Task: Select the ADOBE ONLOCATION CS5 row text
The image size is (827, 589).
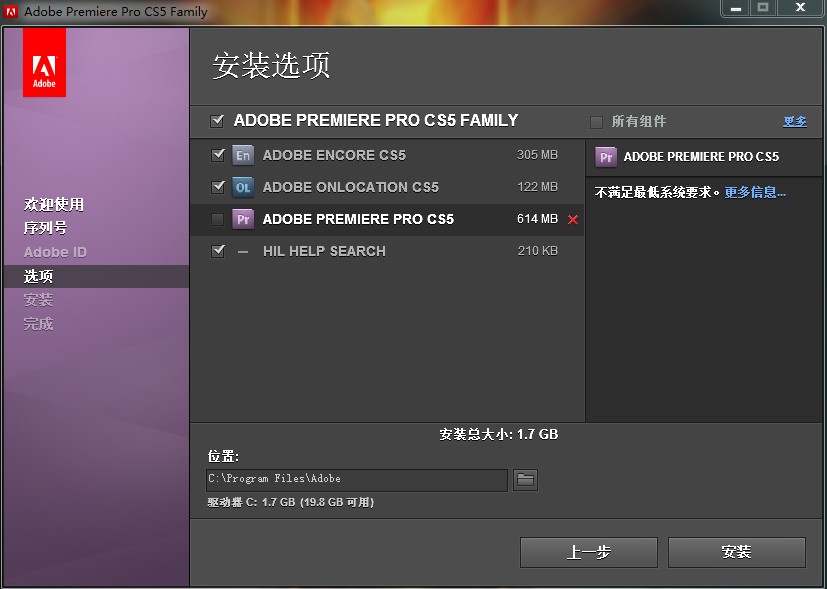Action: [x=351, y=187]
